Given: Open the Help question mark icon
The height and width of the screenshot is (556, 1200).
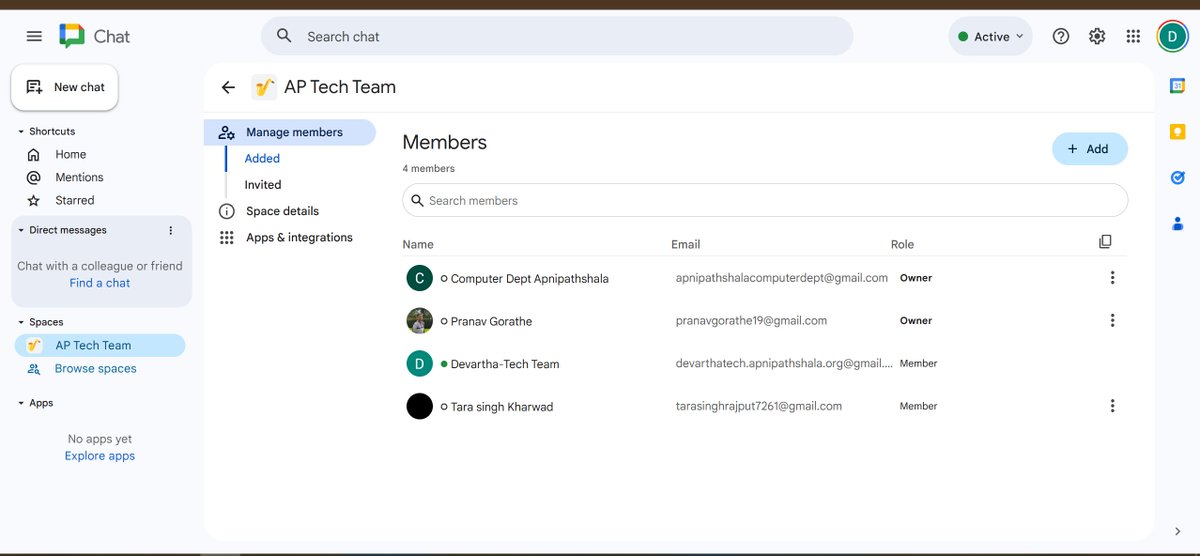Looking at the screenshot, I should pos(1061,36).
